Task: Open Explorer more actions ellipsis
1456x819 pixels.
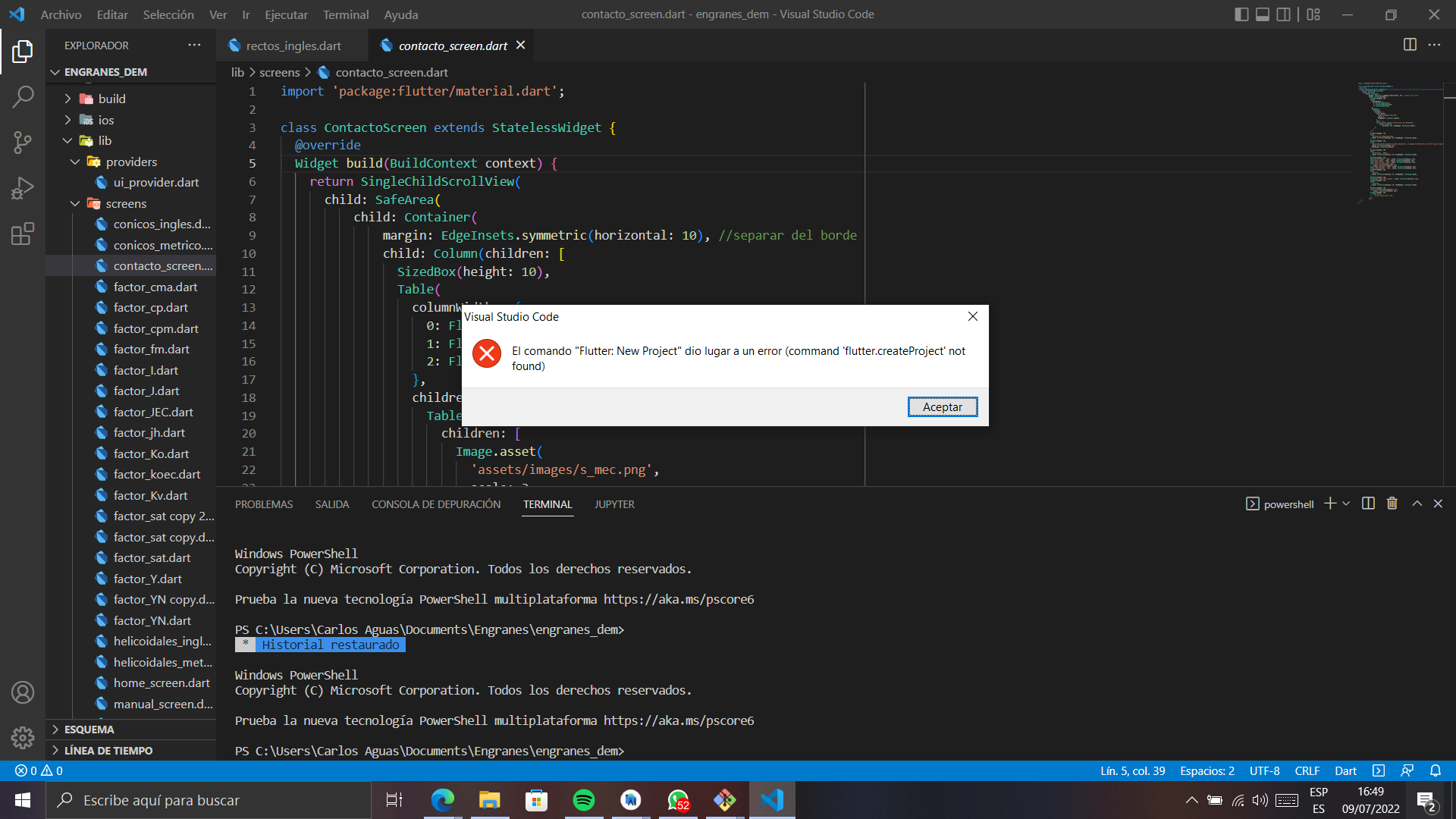Action: [195, 45]
